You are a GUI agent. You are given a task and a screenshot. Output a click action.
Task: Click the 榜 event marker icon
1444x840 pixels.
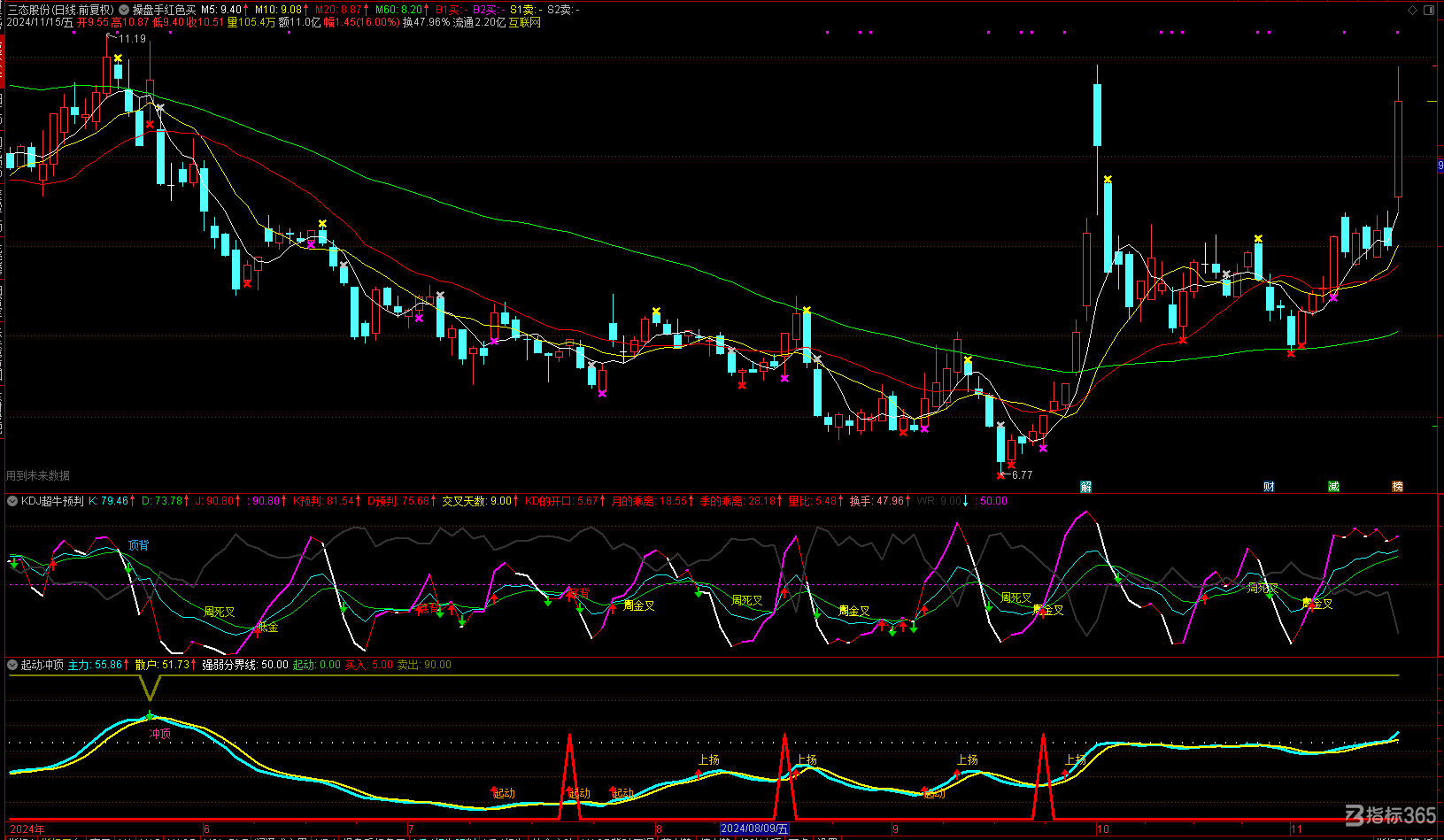coord(1397,486)
